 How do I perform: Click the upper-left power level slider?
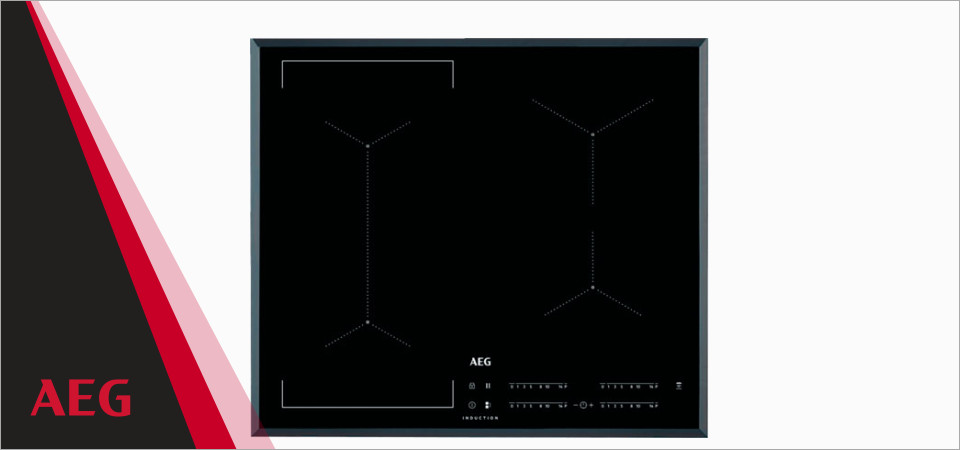pos(538,386)
